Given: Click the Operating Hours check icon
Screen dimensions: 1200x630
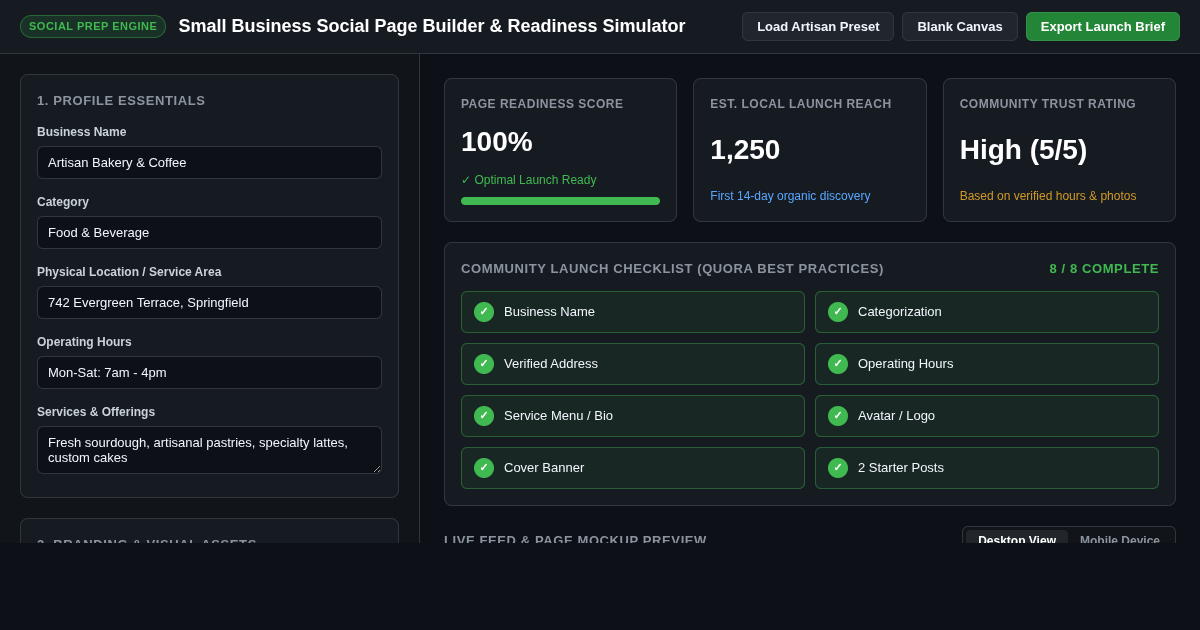Looking at the screenshot, I should [838, 364].
